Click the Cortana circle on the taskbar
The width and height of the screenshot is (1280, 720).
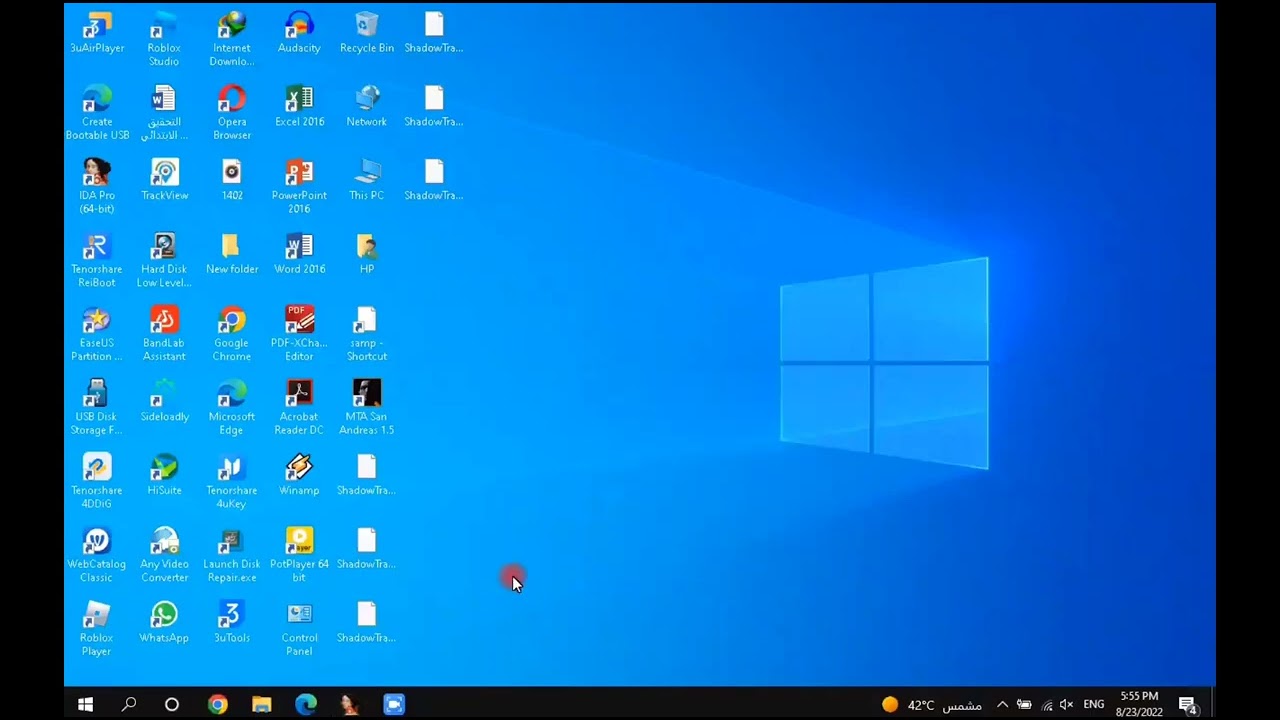tap(172, 705)
